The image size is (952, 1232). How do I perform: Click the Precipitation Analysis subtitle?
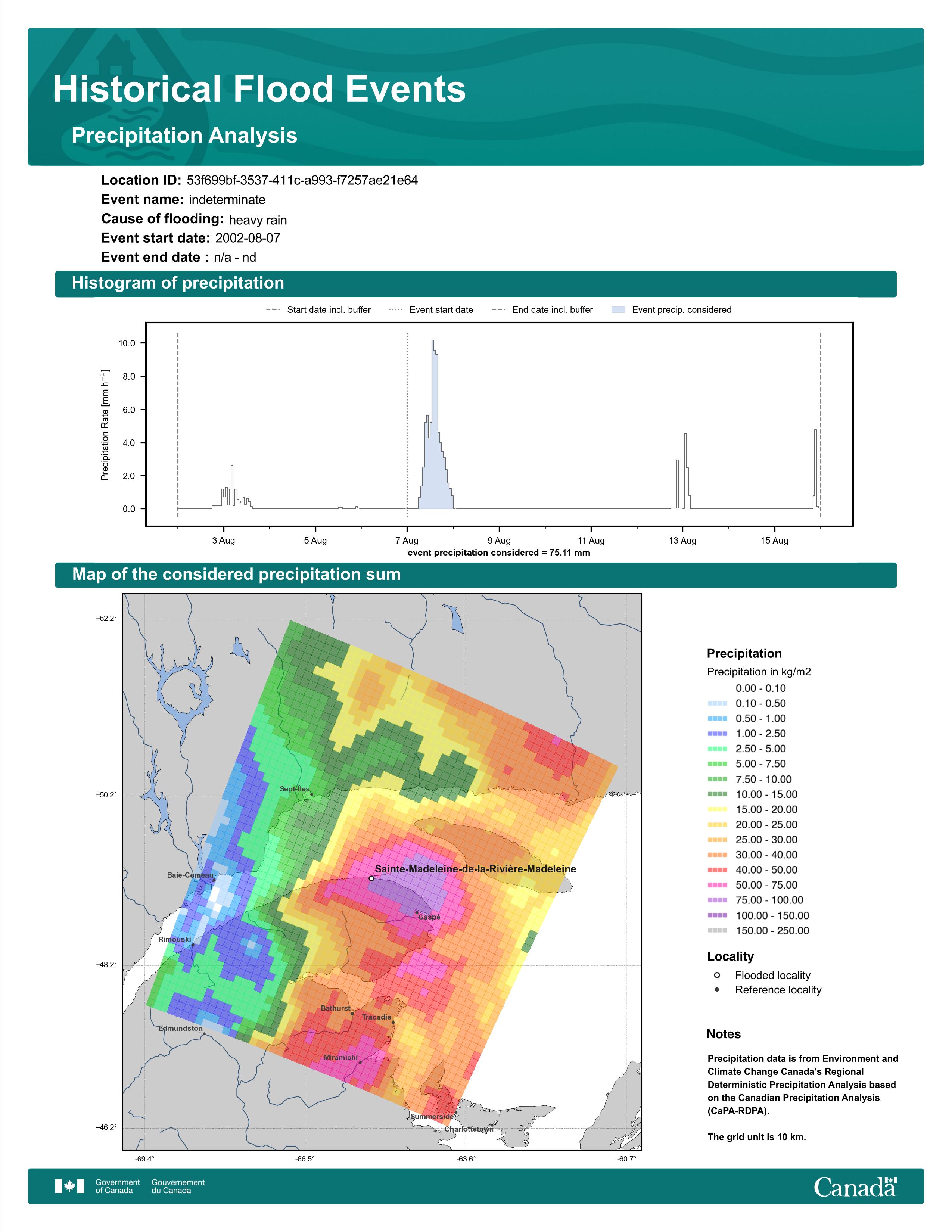[x=184, y=136]
